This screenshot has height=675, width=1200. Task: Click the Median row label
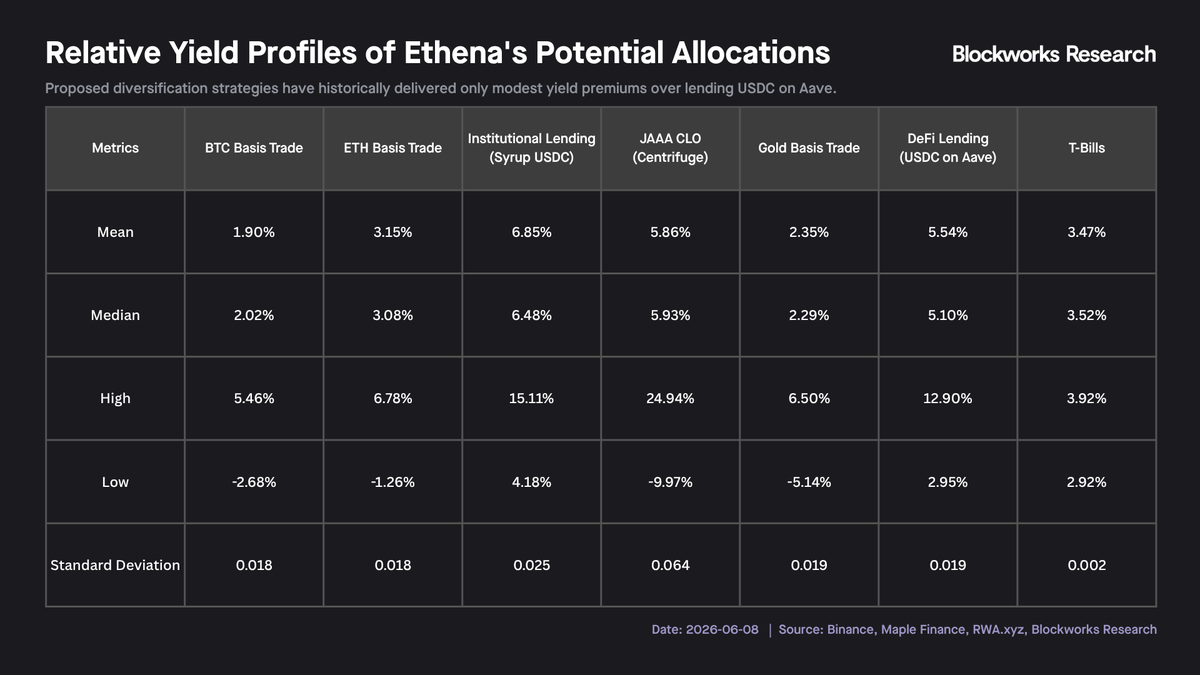pyautogui.click(x=115, y=315)
